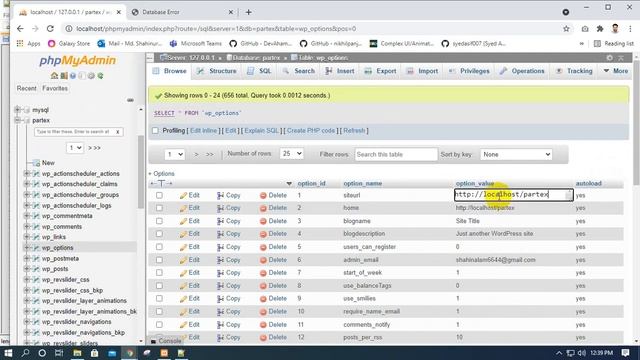The image size is (640, 360).
Task: Click the Explain SQL link
Action: (261, 131)
